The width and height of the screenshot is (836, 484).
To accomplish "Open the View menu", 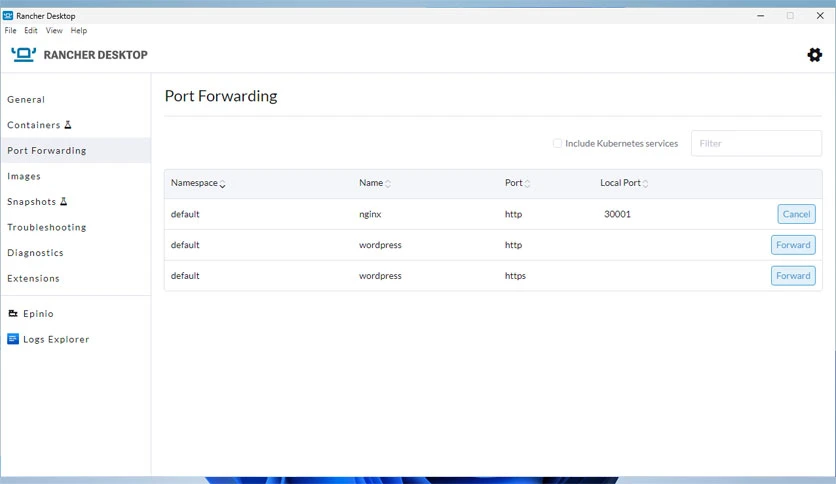I will (54, 30).
